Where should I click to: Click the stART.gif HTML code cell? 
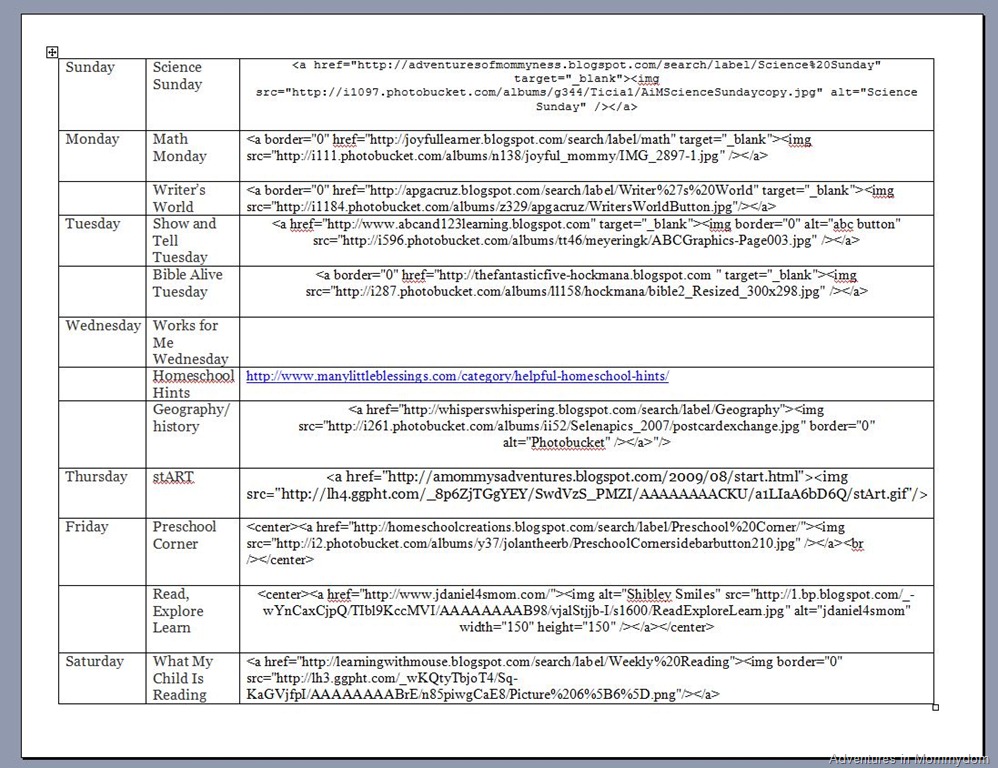(587, 493)
